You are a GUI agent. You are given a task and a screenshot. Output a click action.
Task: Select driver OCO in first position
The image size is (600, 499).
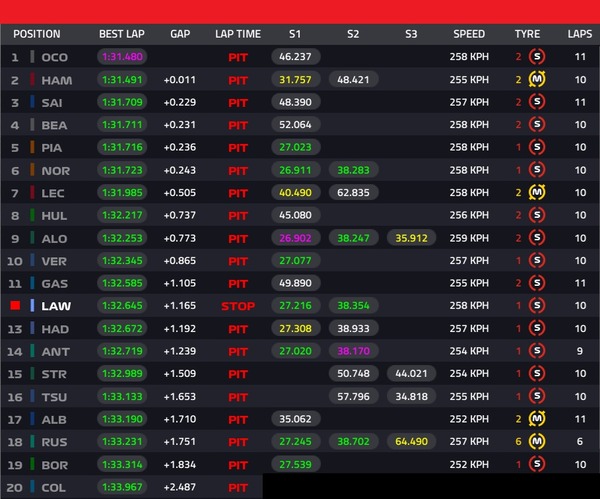pos(54,57)
